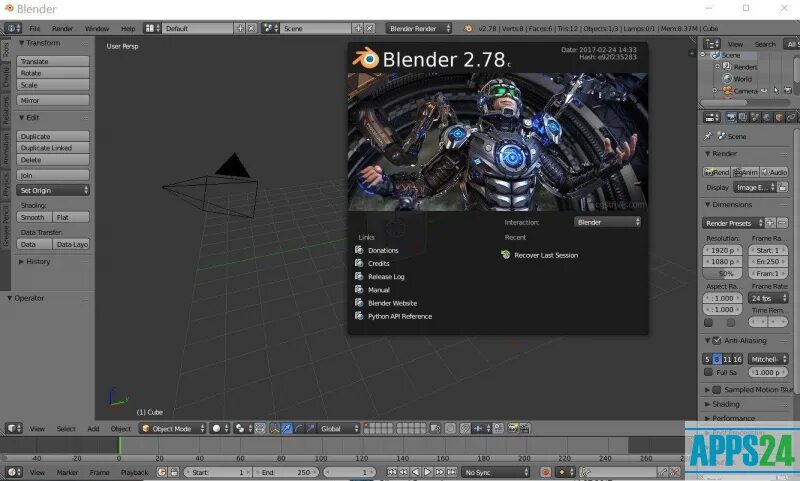The height and width of the screenshot is (481, 800).
Task: Enable the Full Sample checkbox
Action: [708, 372]
